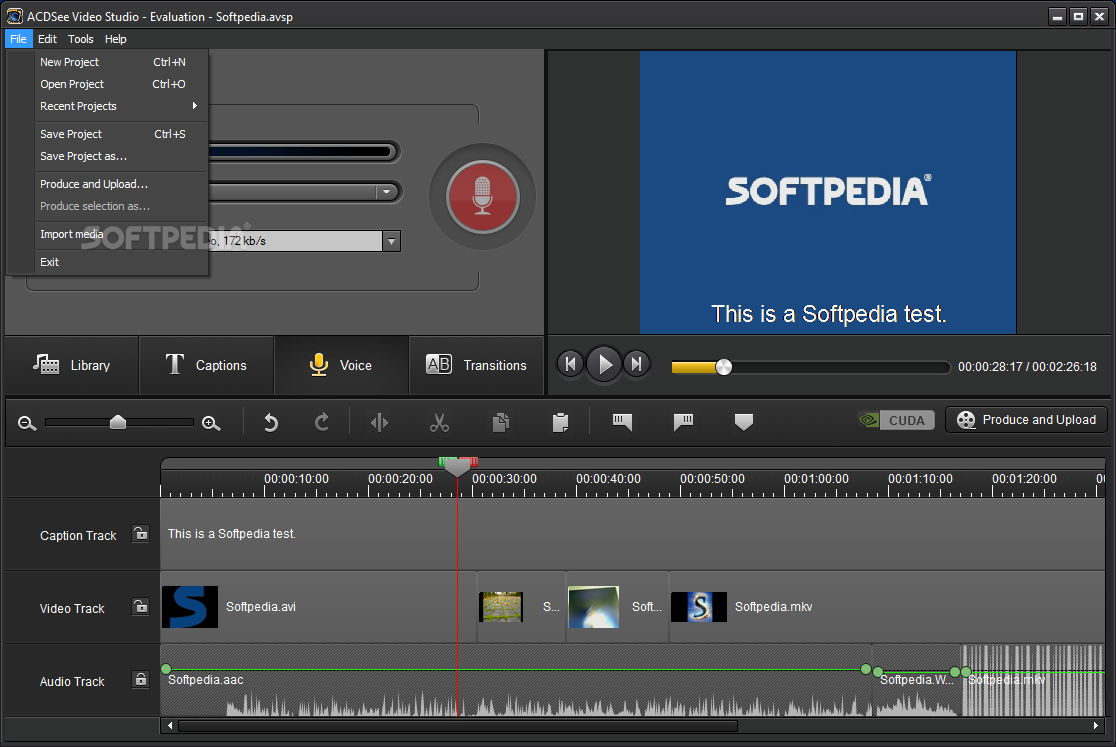
Task: Open the Transitions tab
Action: click(x=476, y=365)
